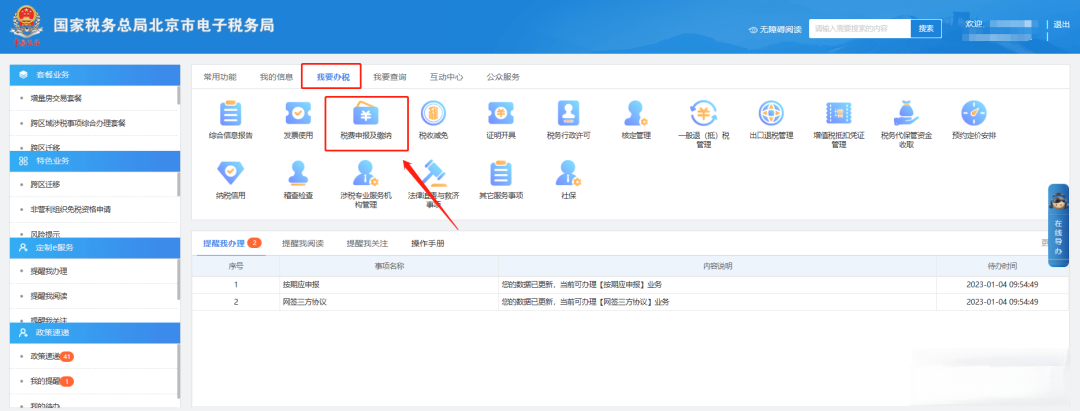Open 跨区迁移 under 特色业务
1080x411 pixels.
tap(45, 185)
